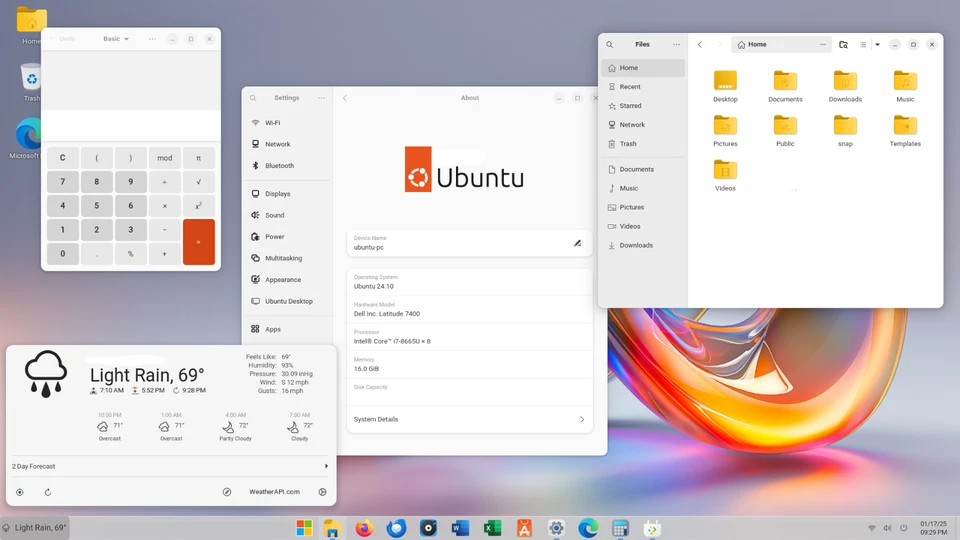This screenshot has width=960, height=540.
Task: Select Videos bookmark in Files sidebar
Action: [643, 227]
